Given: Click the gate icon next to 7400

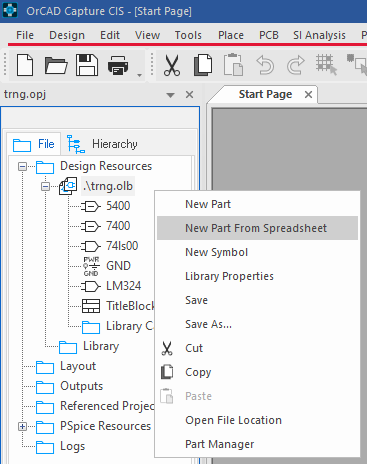Looking at the screenshot, I should tap(91, 226).
